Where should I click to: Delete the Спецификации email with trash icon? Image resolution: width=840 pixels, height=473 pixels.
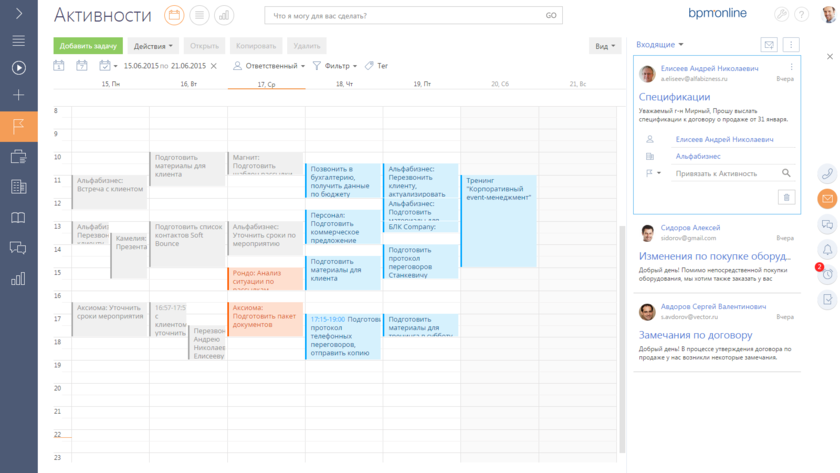pyautogui.click(x=786, y=197)
